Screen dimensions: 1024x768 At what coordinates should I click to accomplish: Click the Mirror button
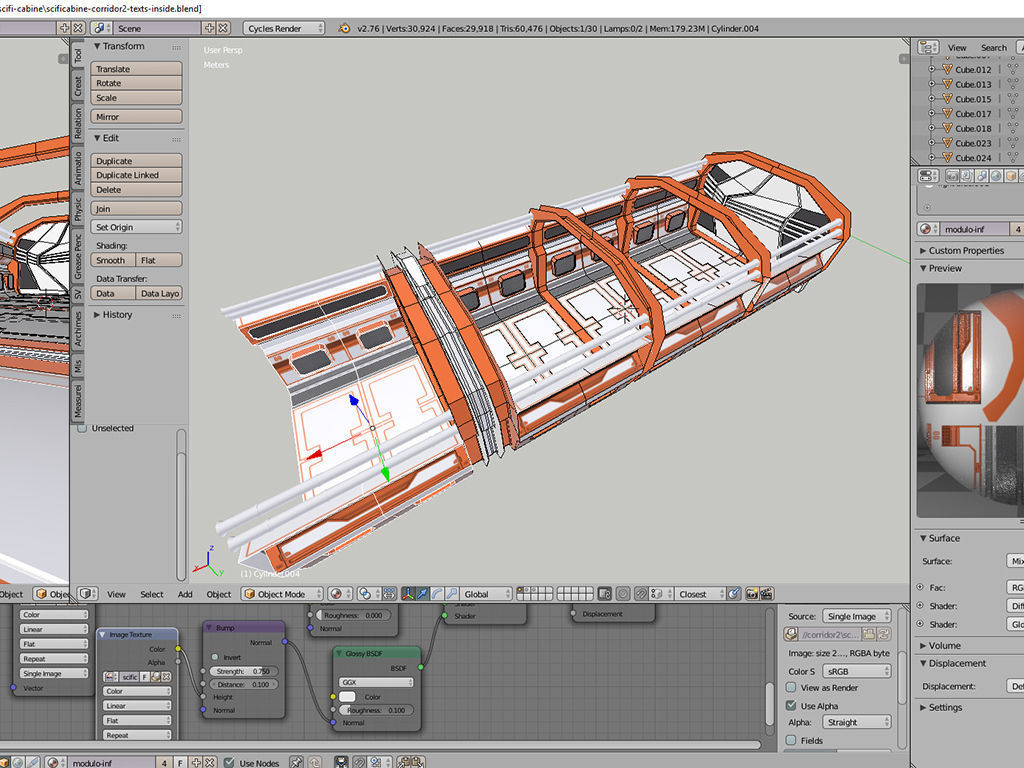point(136,116)
